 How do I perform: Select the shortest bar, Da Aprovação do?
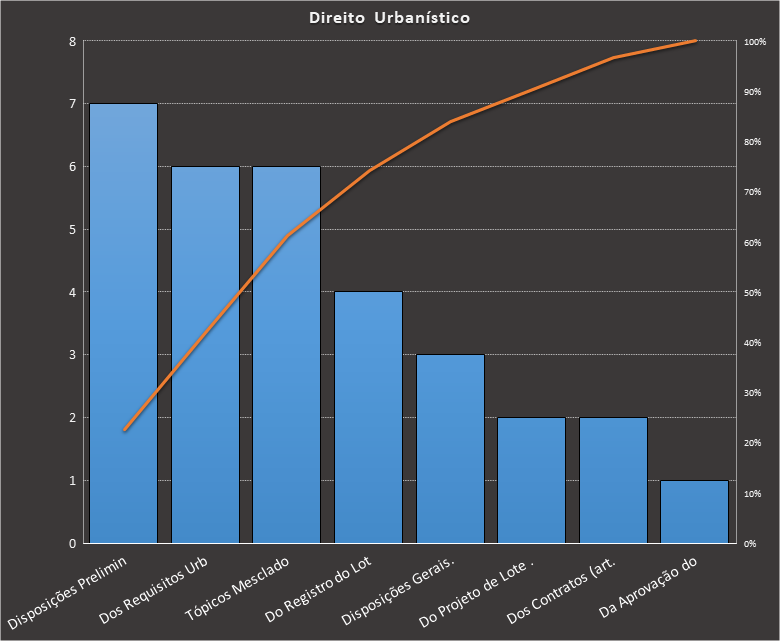click(x=694, y=512)
